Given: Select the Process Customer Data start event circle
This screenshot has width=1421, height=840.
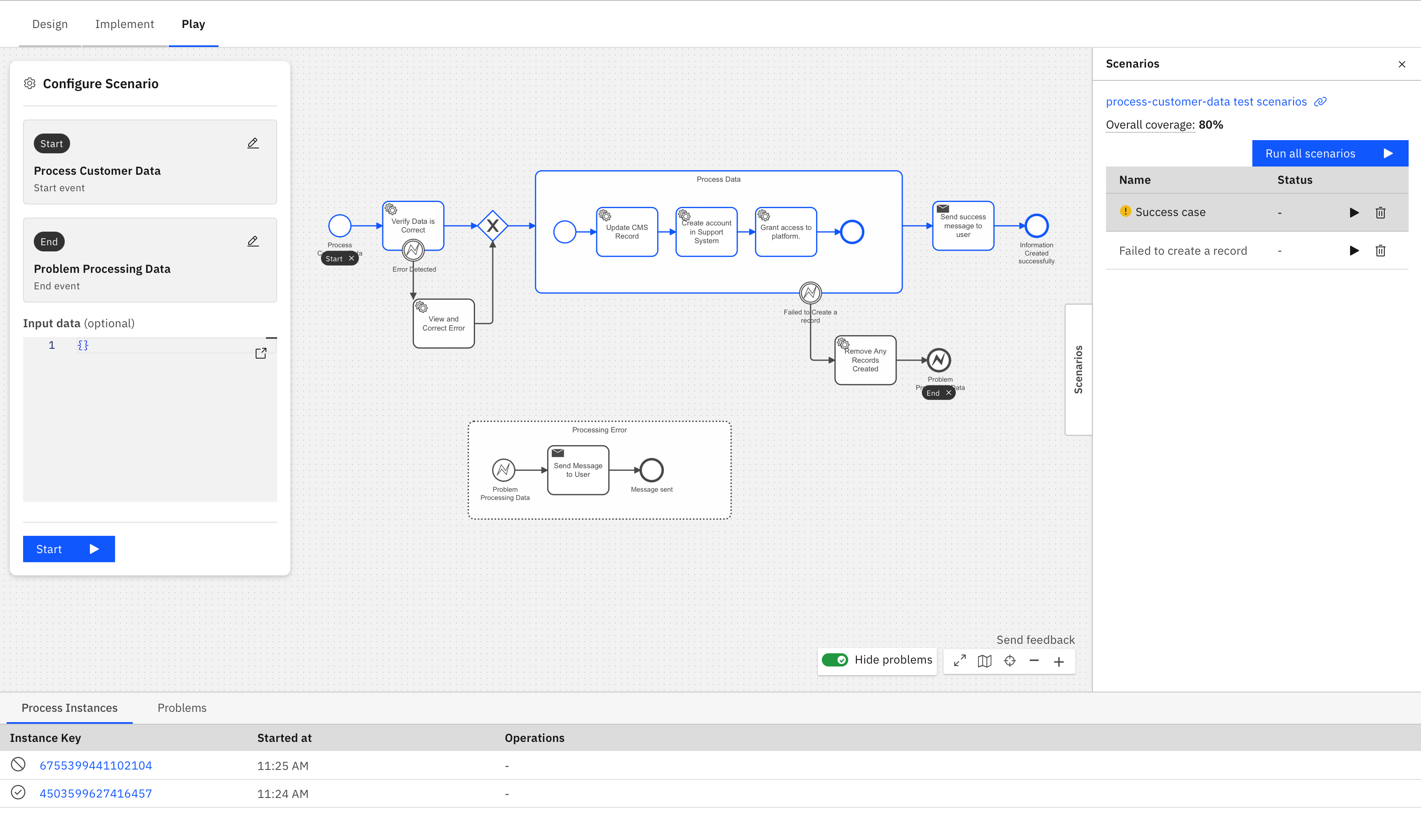Looking at the screenshot, I should click(340, 226).
